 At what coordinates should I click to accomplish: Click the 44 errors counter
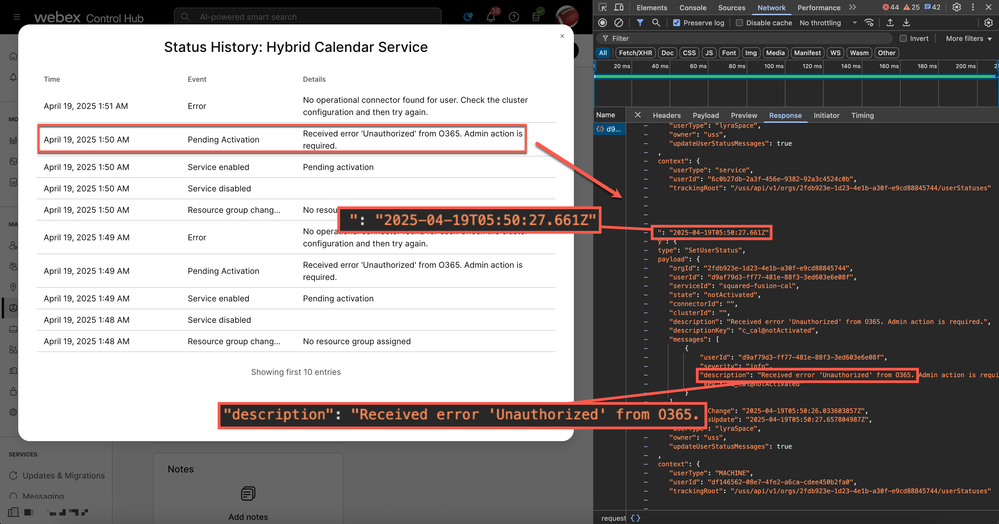coord(891,7)
